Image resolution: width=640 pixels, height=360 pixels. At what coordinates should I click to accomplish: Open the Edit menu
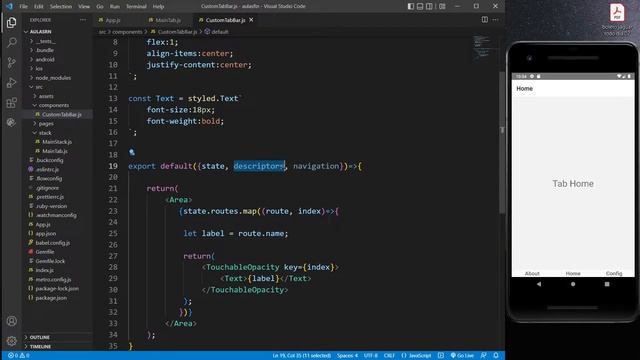pos(38,7)
